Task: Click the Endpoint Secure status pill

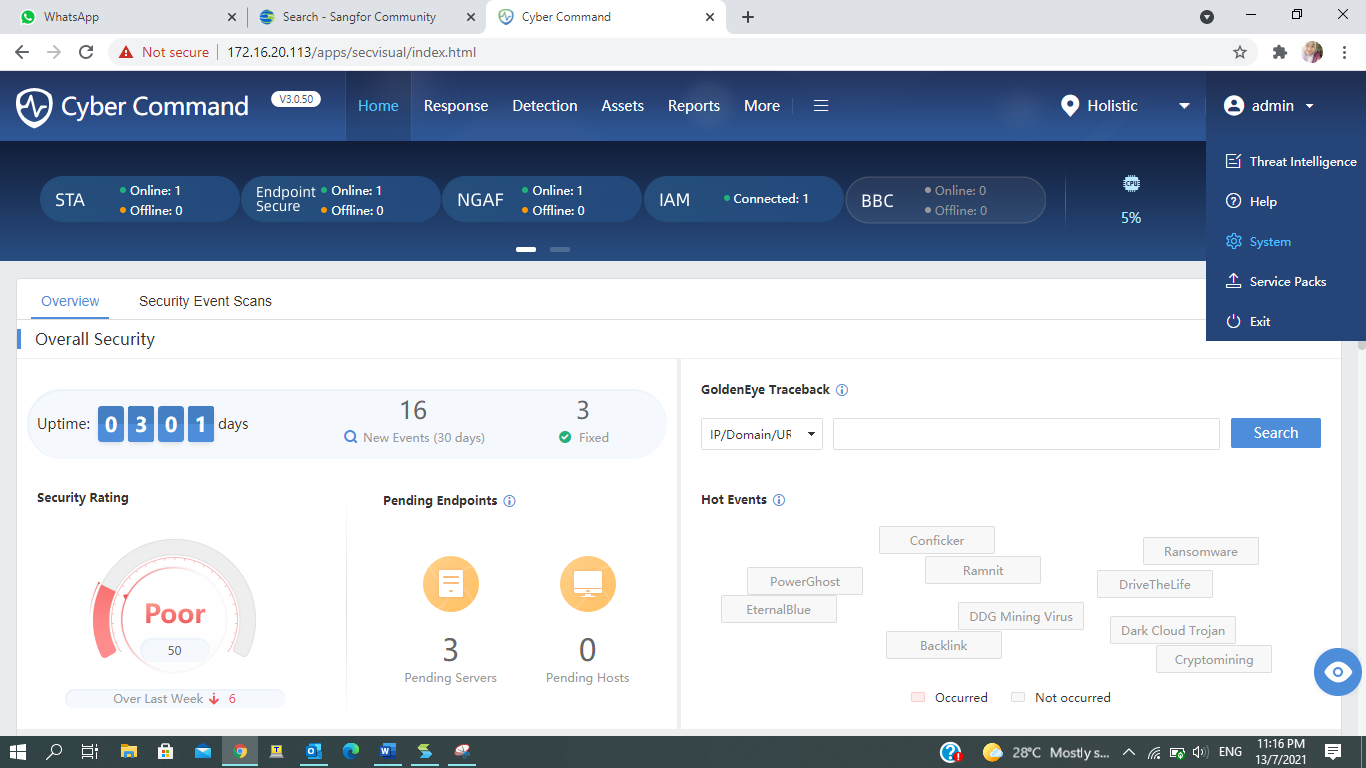Action: click(x=341, y=200)
